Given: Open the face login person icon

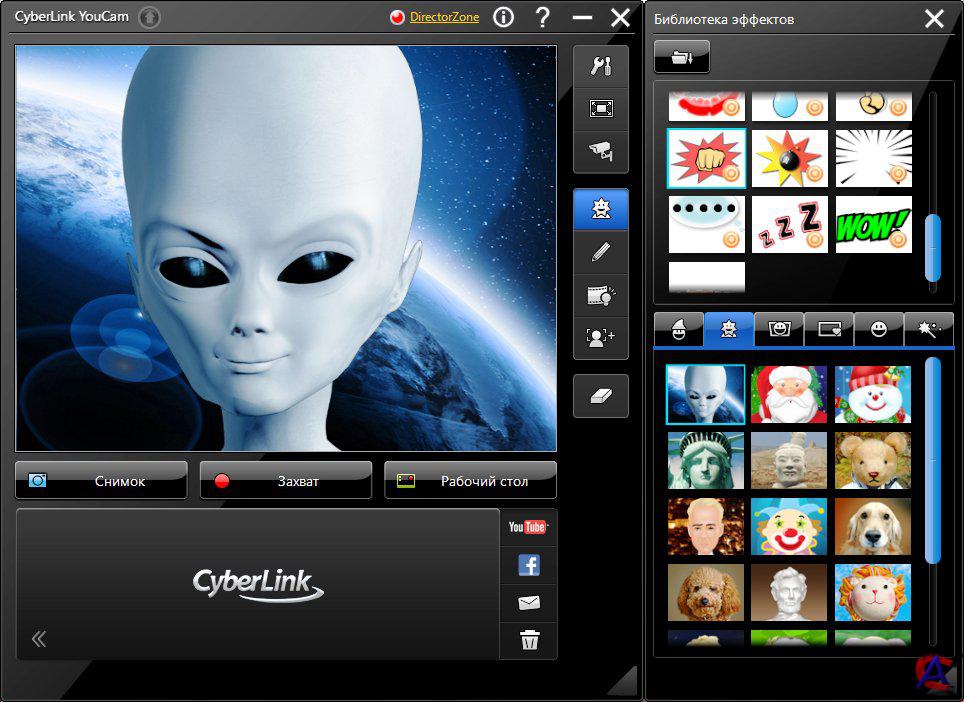Looking at the screenshot, I should pyautogui.click(x=601, y=338).
